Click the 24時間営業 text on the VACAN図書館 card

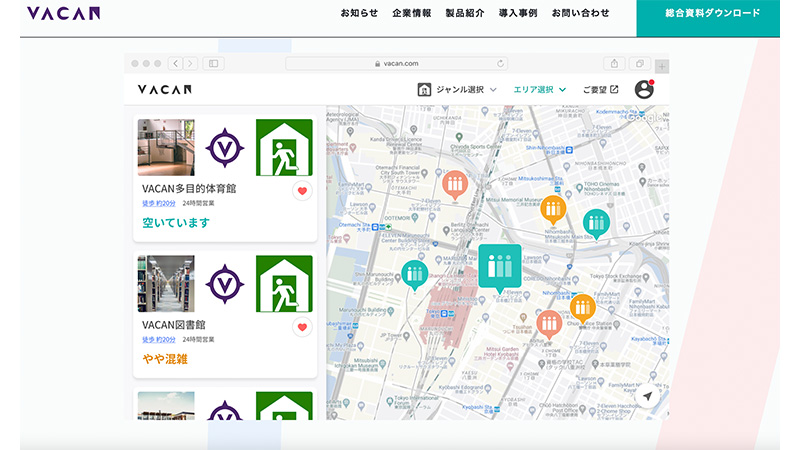[198, 339]
